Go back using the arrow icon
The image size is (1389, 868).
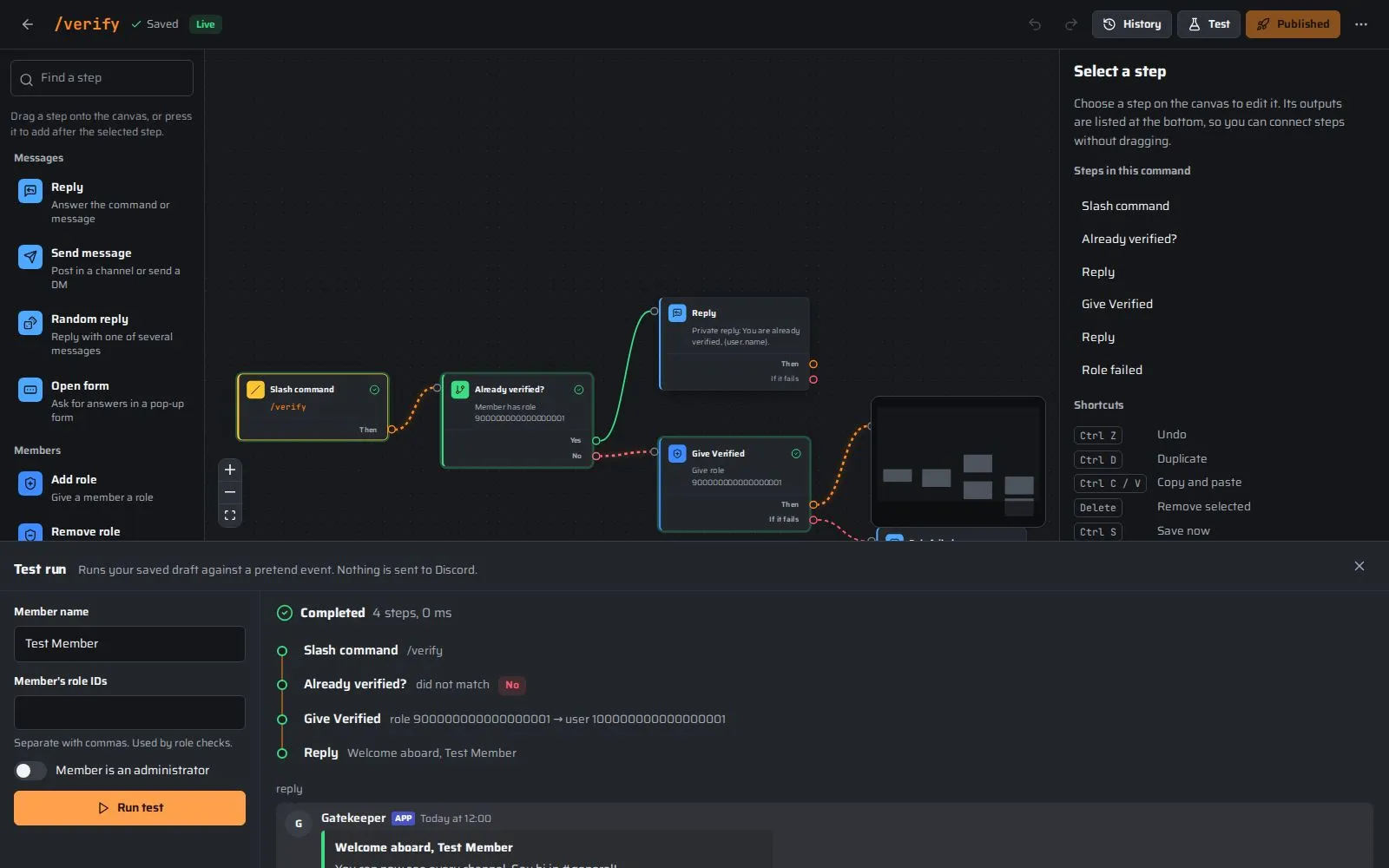click(28, 24)
